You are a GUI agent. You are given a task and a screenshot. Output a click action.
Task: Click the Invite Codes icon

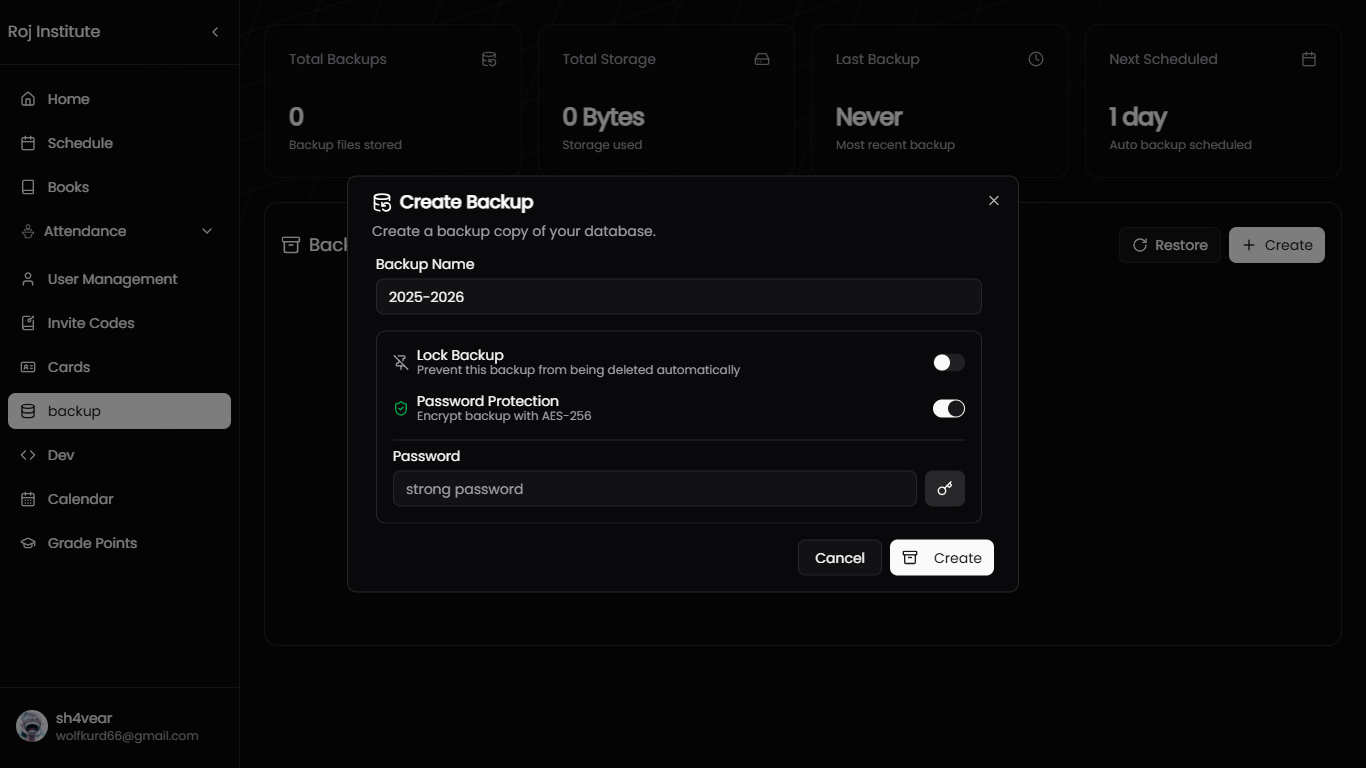click(x=28, y=323)
